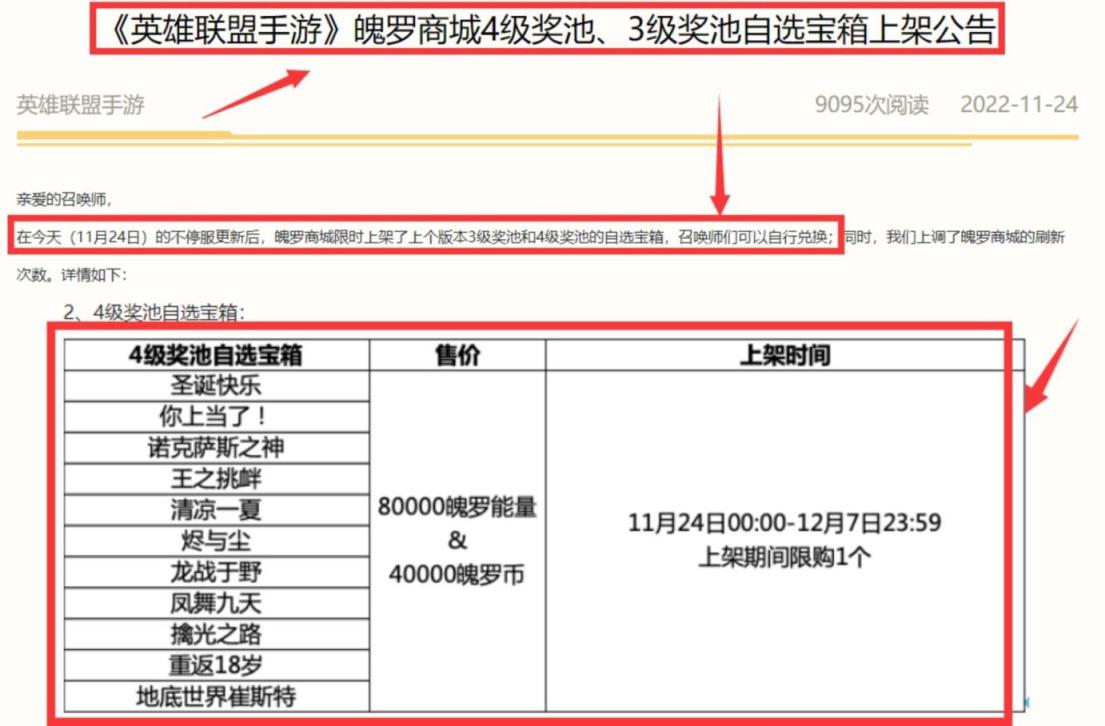The width and height of the screenshot is (1105, 726).
Task: Select the 圣诞快乐 table row
Action: [x=216, y=386]
